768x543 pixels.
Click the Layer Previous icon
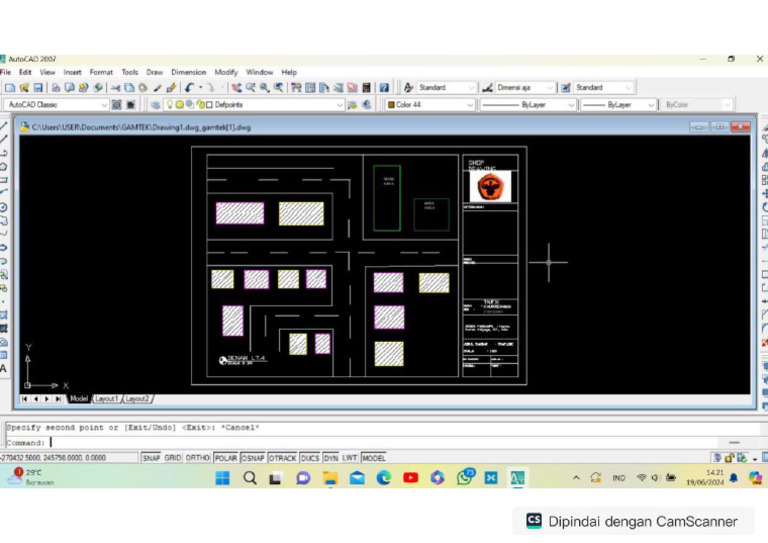366,105
